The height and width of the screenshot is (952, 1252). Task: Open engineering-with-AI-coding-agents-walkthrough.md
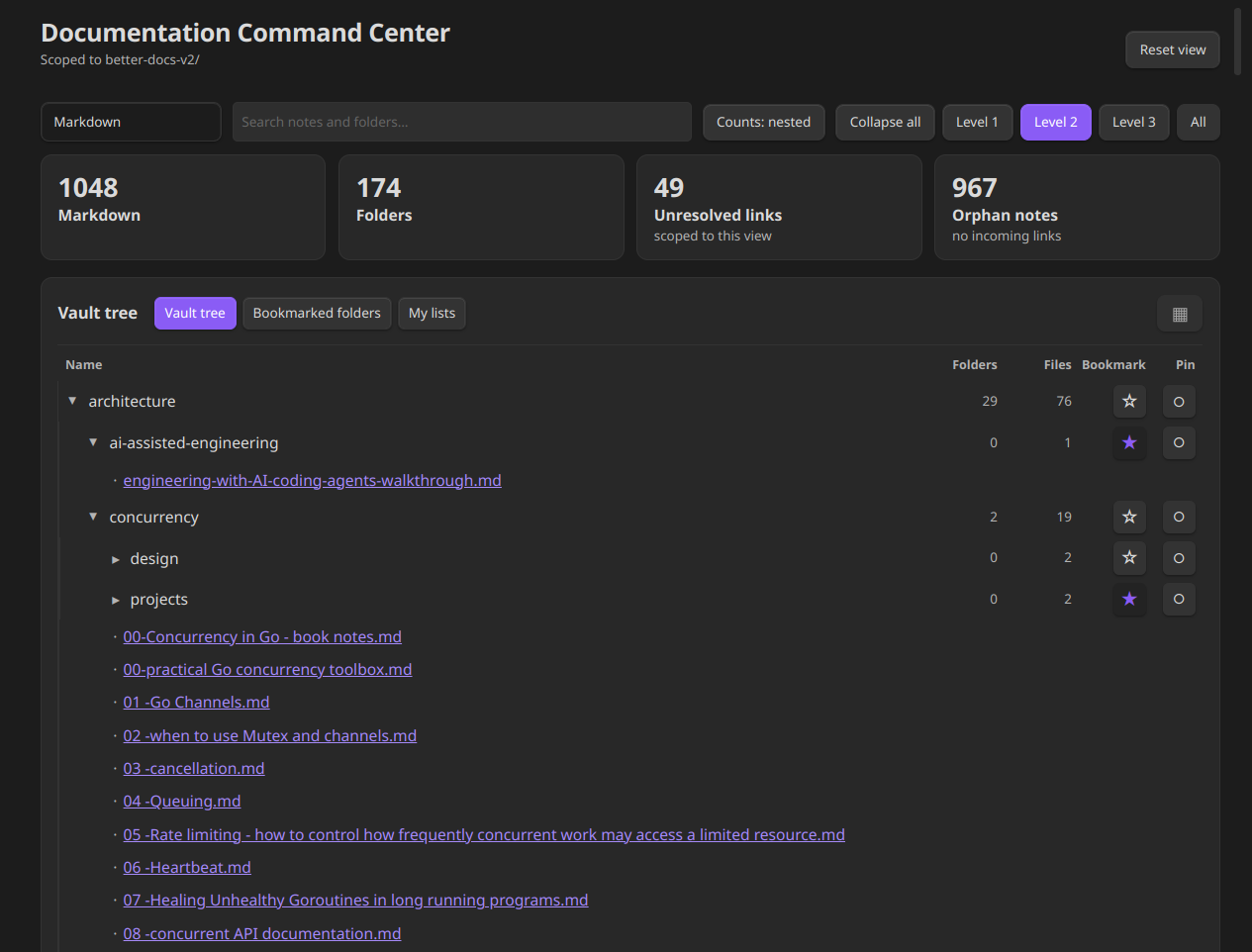click(x=312, y=480)
